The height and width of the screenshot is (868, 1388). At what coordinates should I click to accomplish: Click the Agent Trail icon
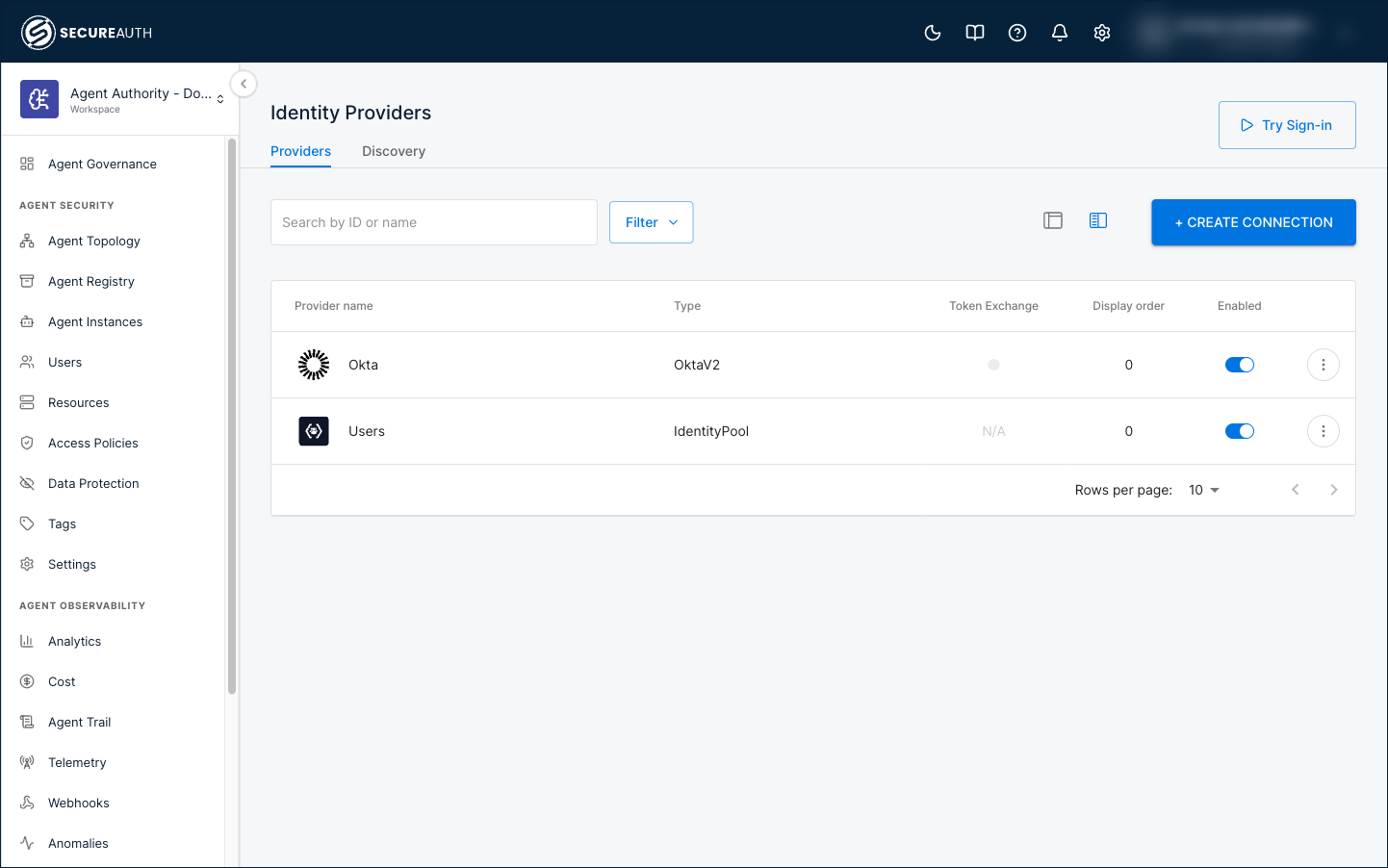pyautogui.click(x=27, y=722)
